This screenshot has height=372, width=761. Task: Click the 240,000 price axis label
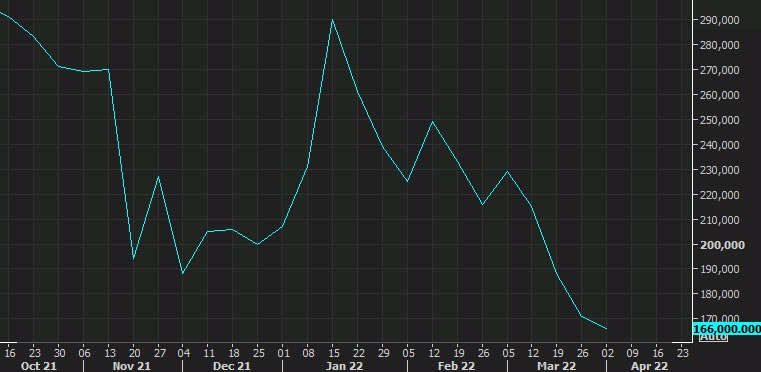[x=720, y=145]
